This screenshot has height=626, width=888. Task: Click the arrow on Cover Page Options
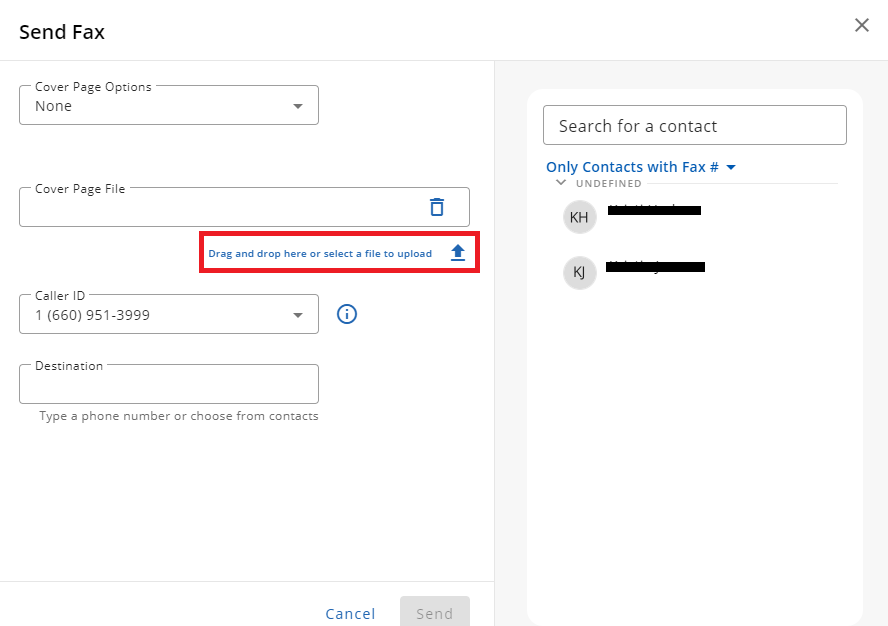pos(297,106)
